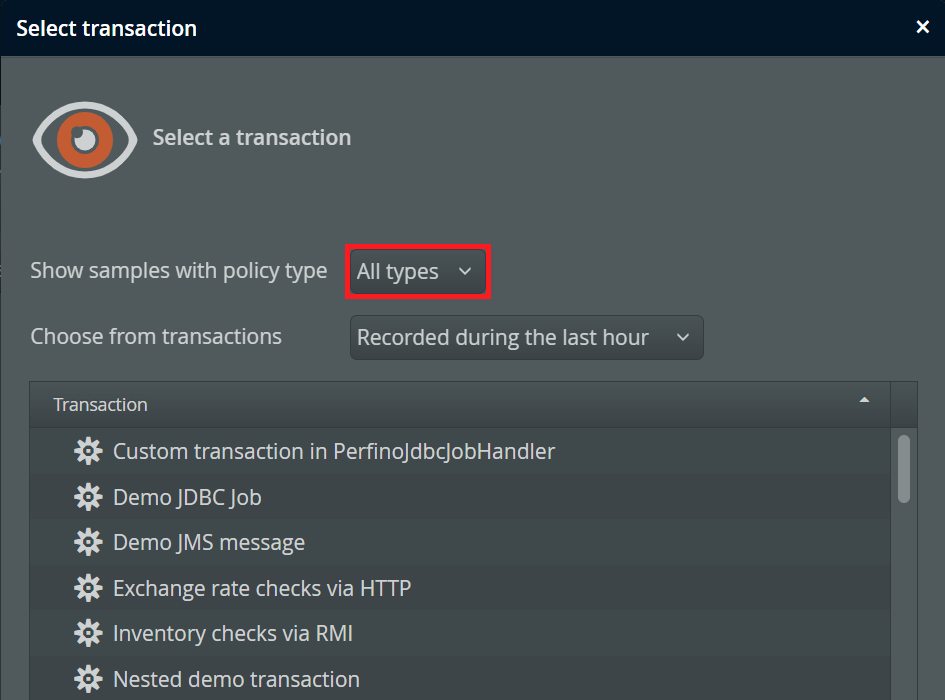Select the Demo JDBC Job transaction
Viewport: 945px width, 700px height.
point(187,497)
